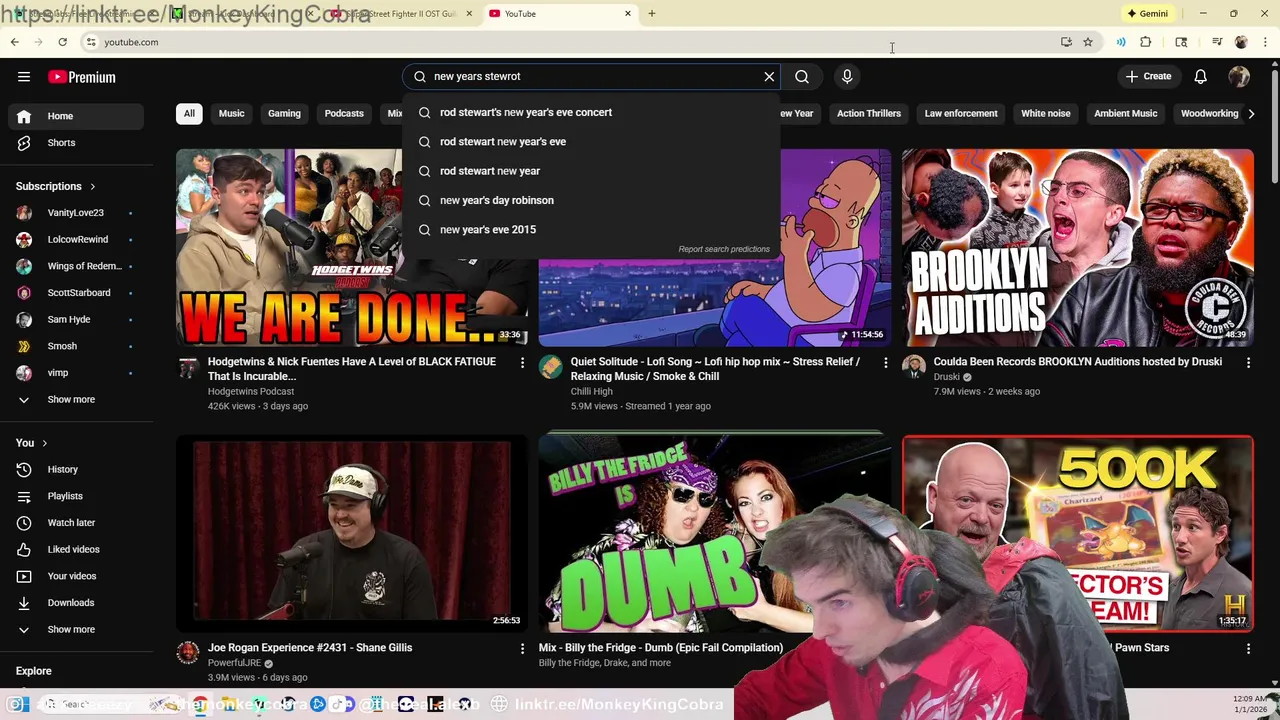
Task: Open the account avatar menu
Action: pyautogui.click(x=1239, y=76)
